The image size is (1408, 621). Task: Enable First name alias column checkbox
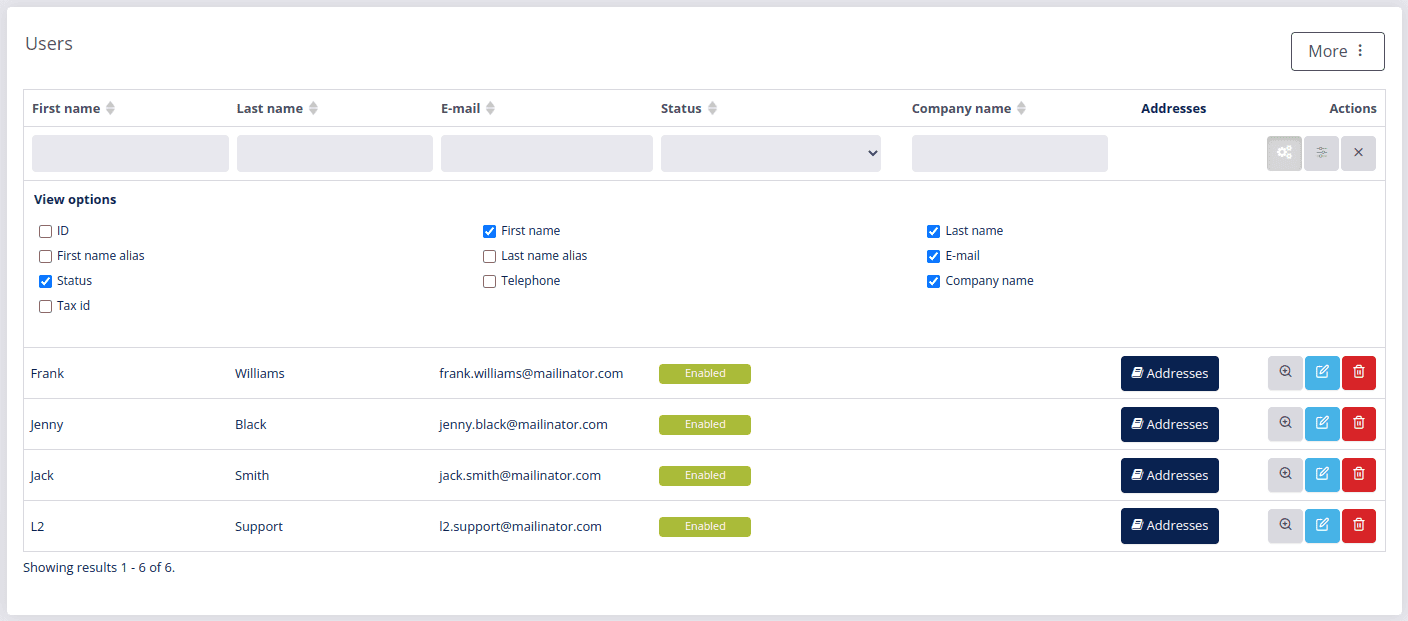45,256
